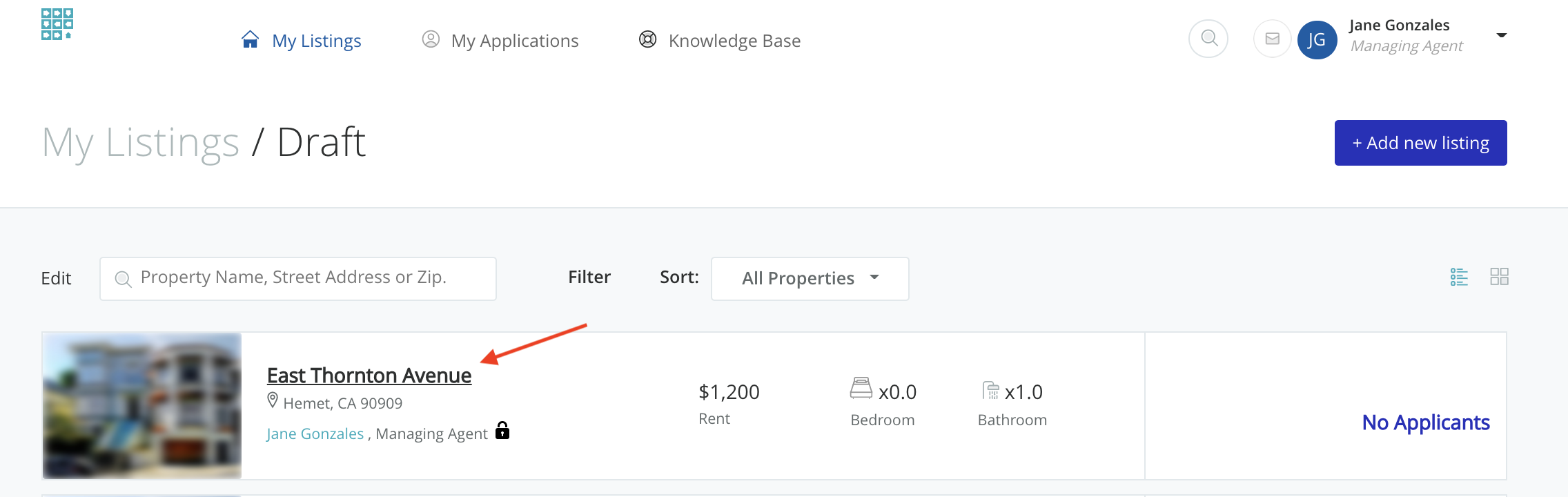Open the East Thornton Avenue listing link
The width and height of the screenshot is (1568, 497).
click(x=369, y=376)
